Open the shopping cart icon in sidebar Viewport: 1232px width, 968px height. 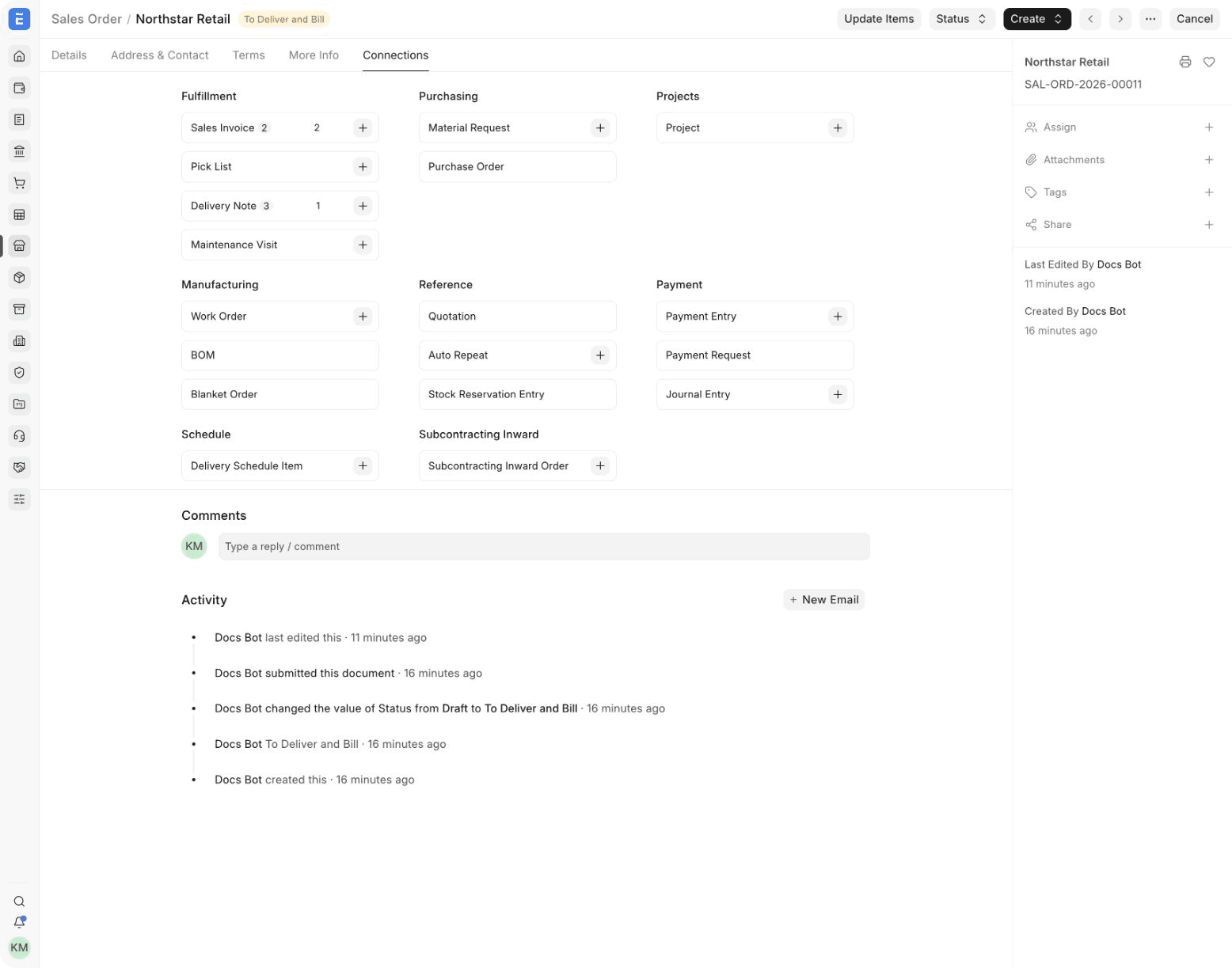(x=19, y=183)
